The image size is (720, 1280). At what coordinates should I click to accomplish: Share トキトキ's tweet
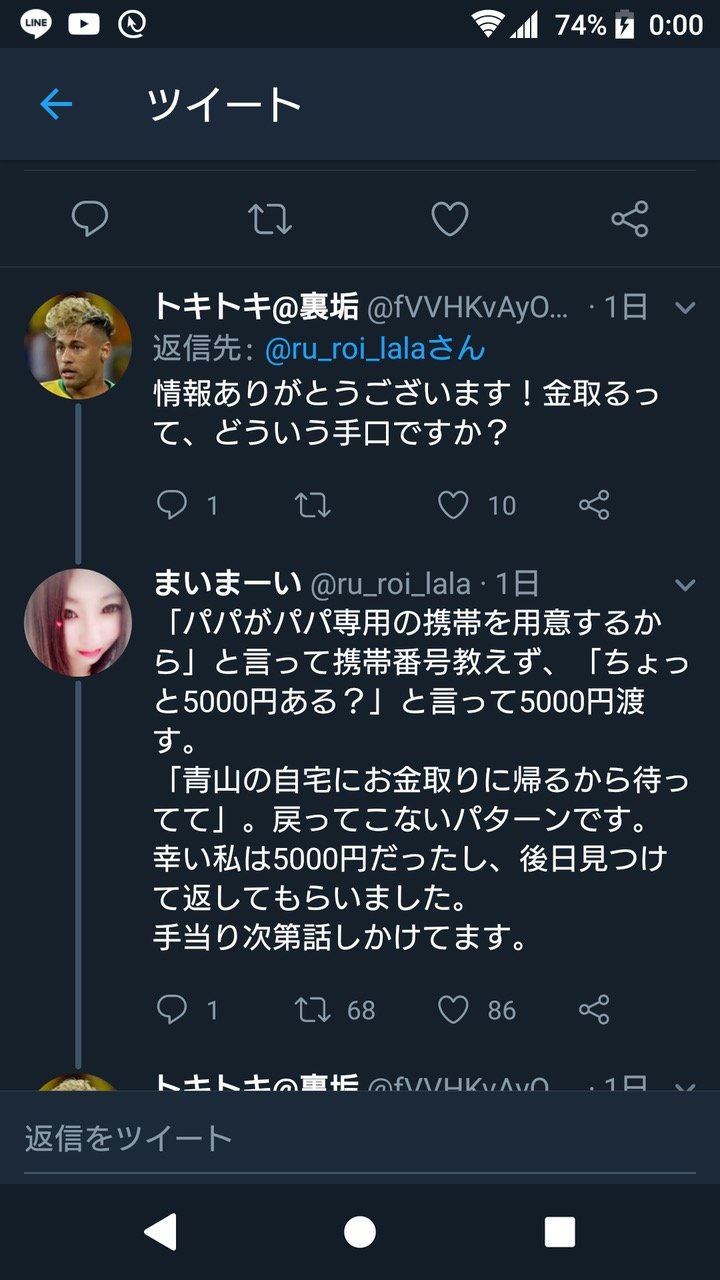pos(594,505)
